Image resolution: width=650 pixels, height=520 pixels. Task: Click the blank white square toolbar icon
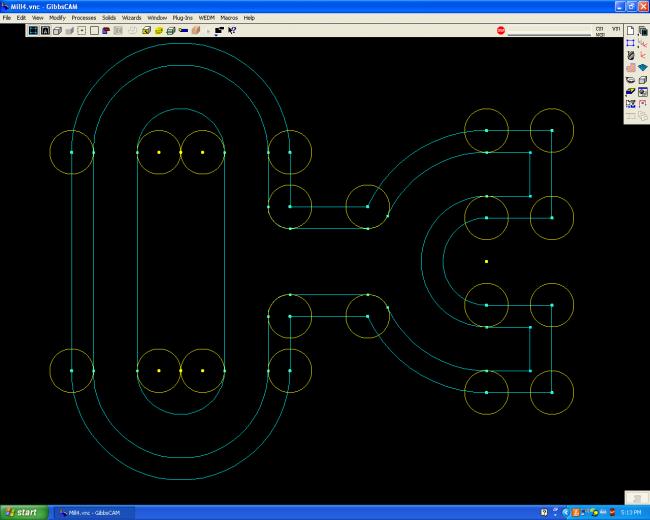(x=94, y=30)
